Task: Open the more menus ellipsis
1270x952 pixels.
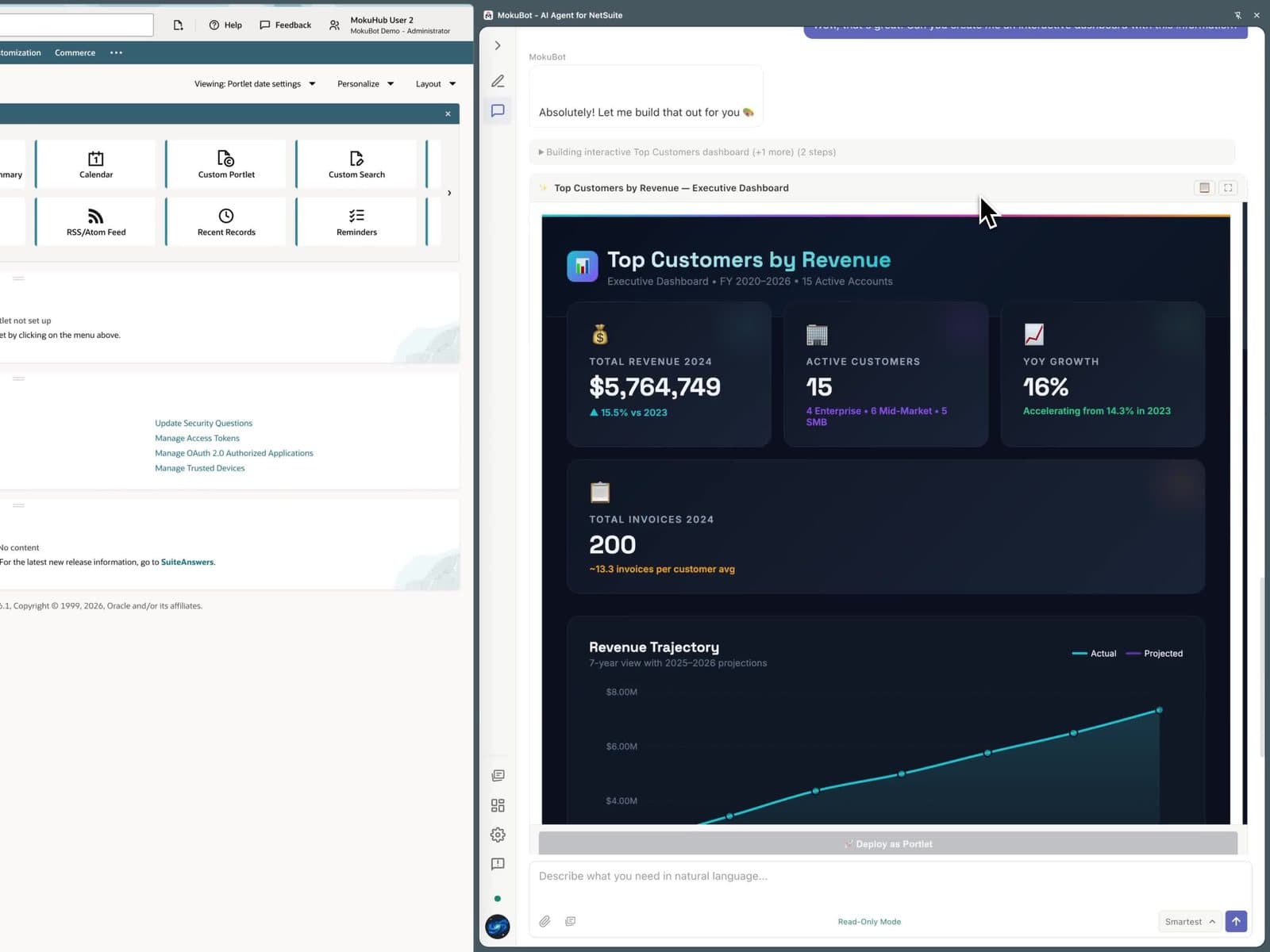Action: [x=117, y=53]
